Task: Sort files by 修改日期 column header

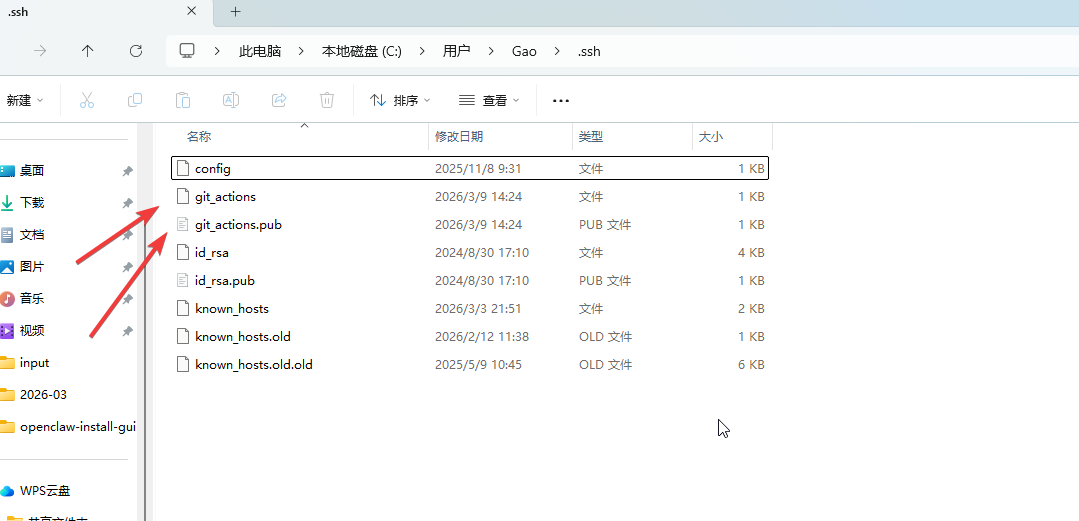Action: (459, 137)
